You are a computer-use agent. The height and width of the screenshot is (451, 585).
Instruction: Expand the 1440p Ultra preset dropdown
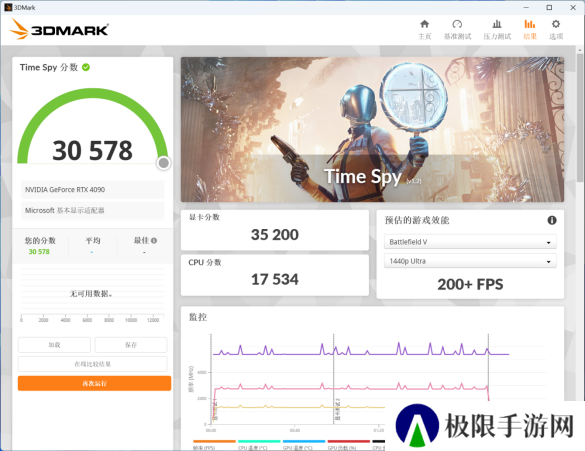tap(470, 261)
